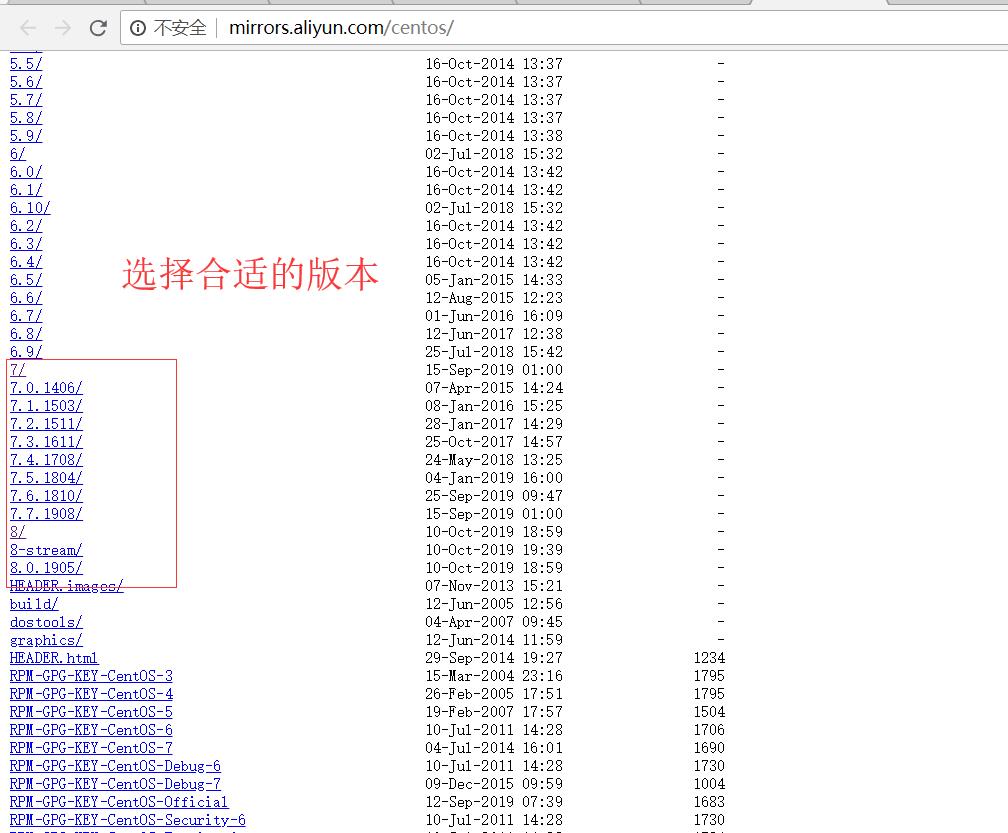
Task: Open the RPM-GPG-KEY-CentOS-4 file link
Action: click(91, 694)
